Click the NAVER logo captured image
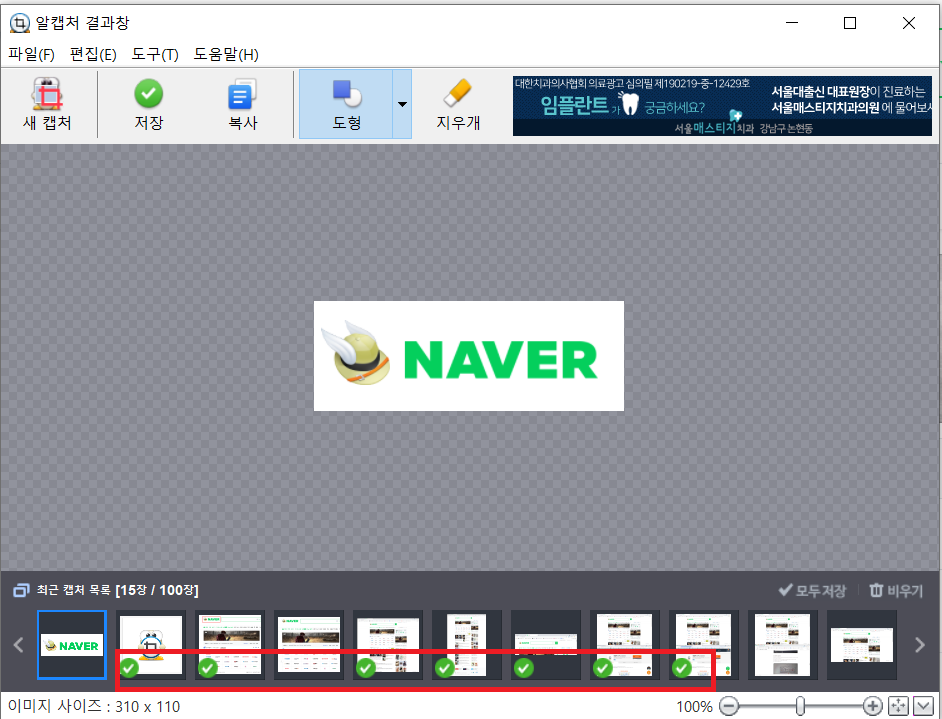The width and height of the screenshot is (942, 719). pyautogui.click(x=469, y=356)
